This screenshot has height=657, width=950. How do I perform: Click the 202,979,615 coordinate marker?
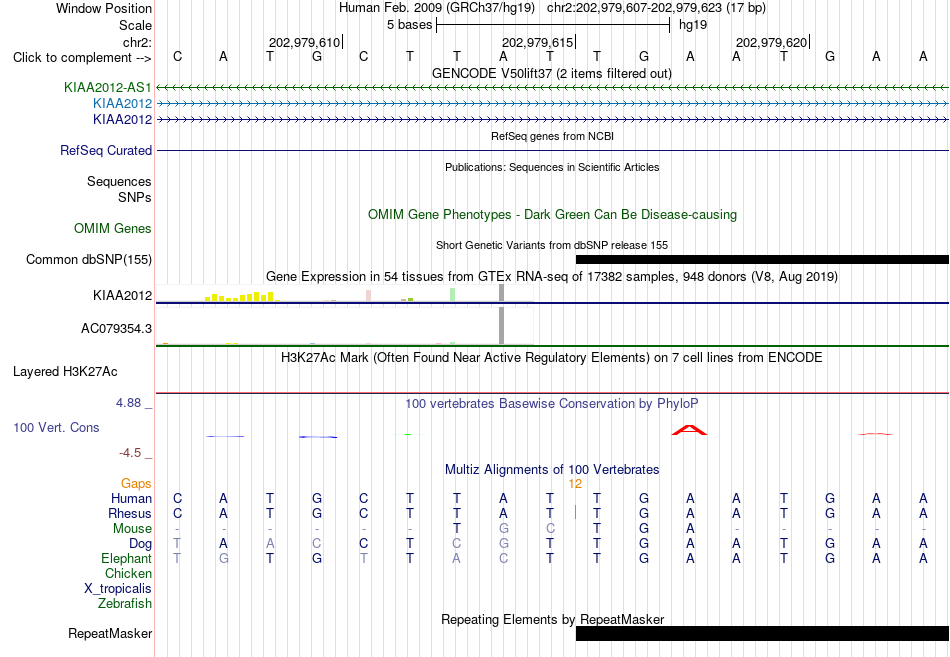click(x=538, y=42)
